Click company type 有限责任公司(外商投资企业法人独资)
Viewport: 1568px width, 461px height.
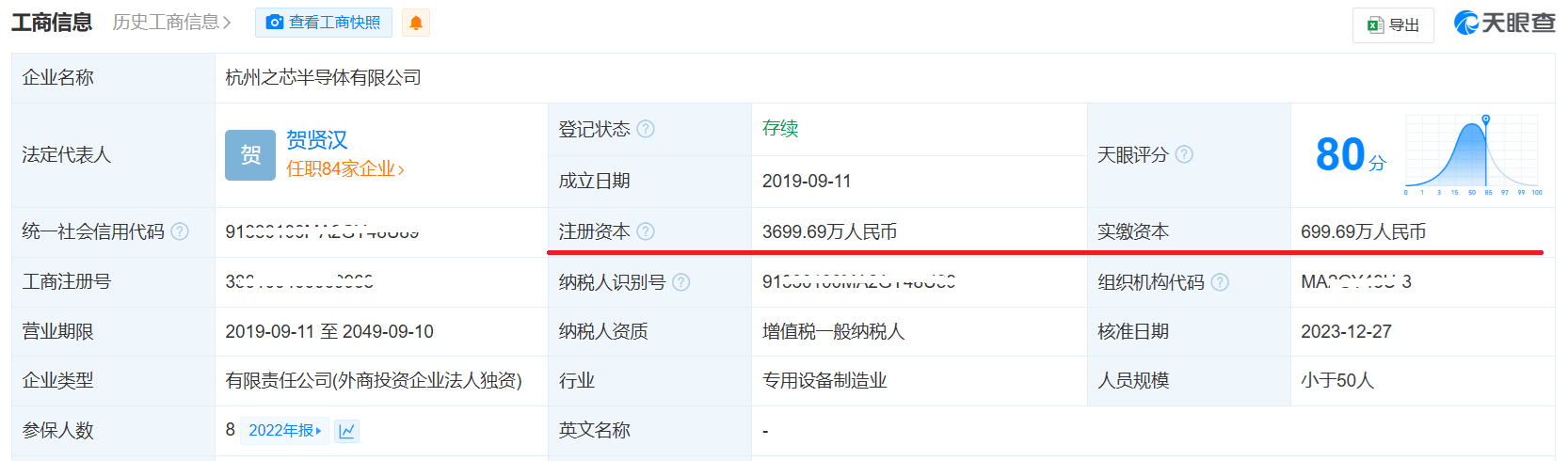pos(373,381)
